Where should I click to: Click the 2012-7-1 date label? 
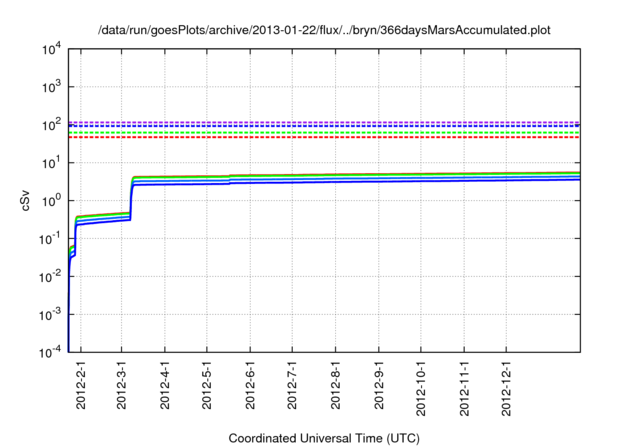tap(292, 385)
